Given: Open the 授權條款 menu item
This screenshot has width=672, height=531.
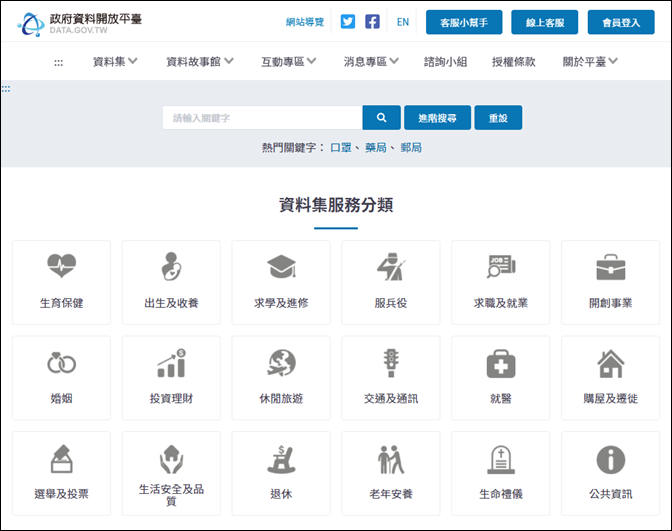Looking at the screenshot, I should (514, 62).
